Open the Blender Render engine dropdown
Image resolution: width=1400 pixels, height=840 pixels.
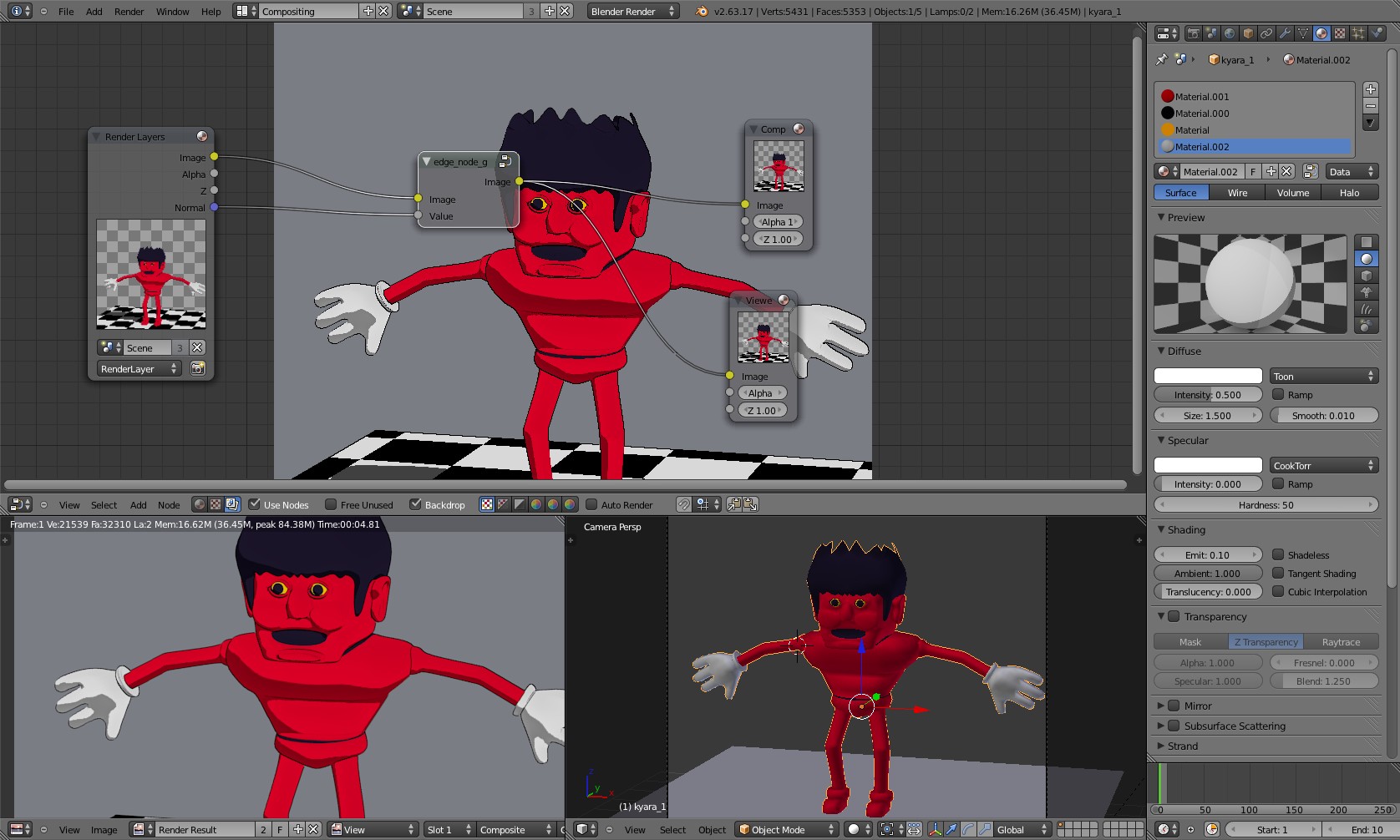pos(633,11)
